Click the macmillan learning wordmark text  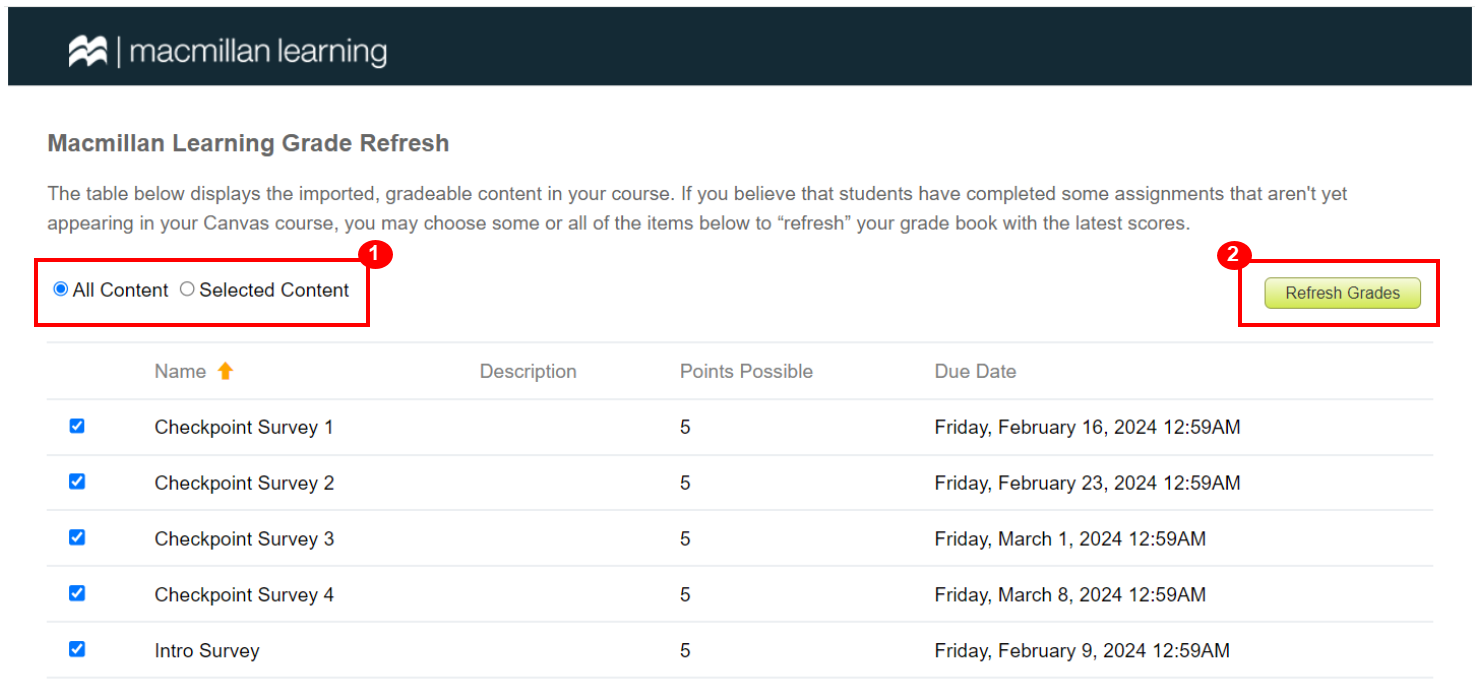pos(258,51)
